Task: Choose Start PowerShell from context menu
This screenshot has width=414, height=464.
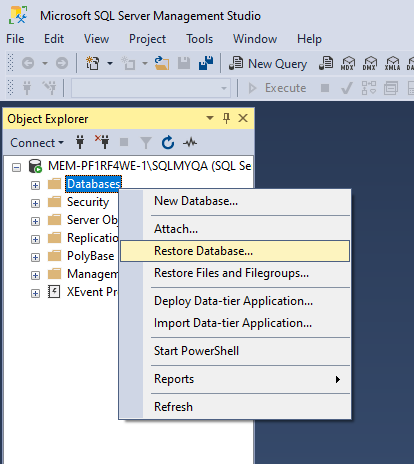Action: tap(235, 351)
